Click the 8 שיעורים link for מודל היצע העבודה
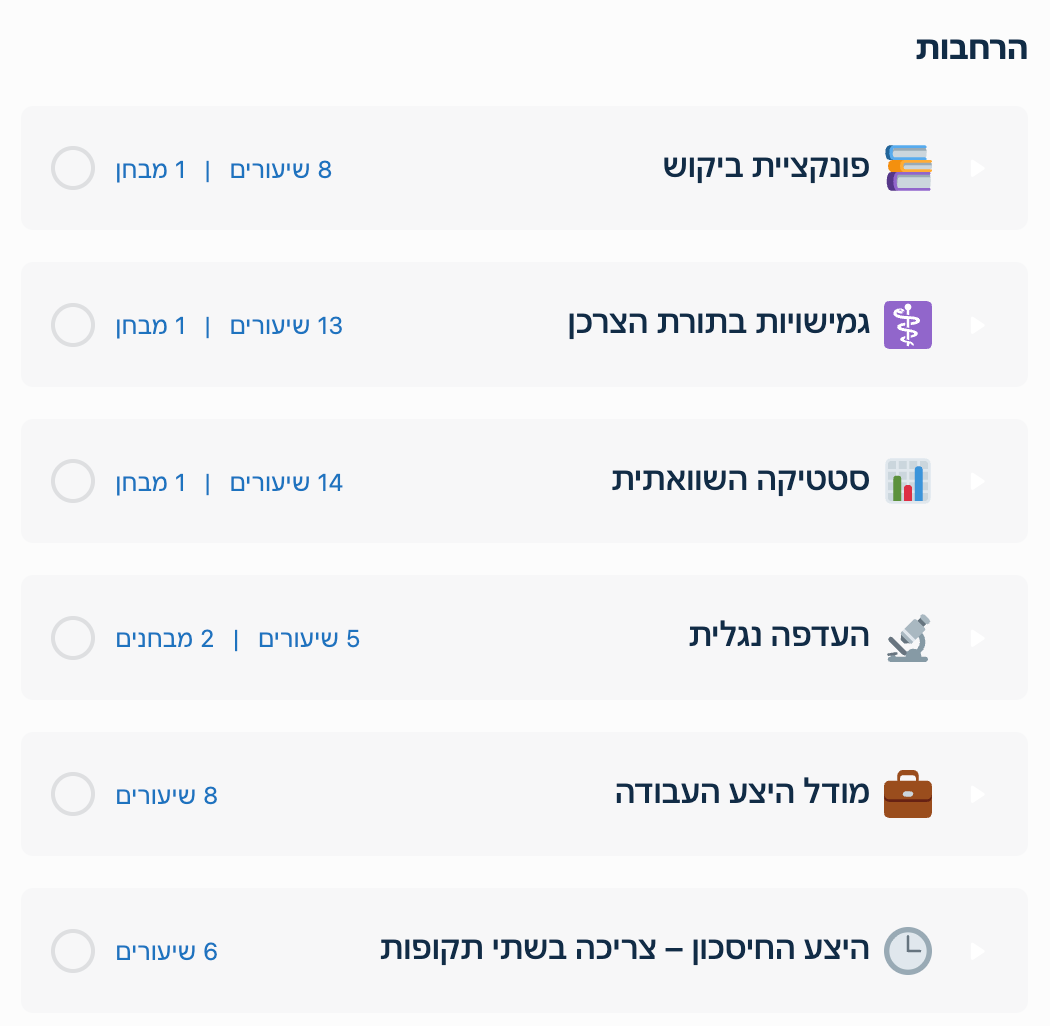Viewport: 1050px width, 1026px height. click(167, 796)
